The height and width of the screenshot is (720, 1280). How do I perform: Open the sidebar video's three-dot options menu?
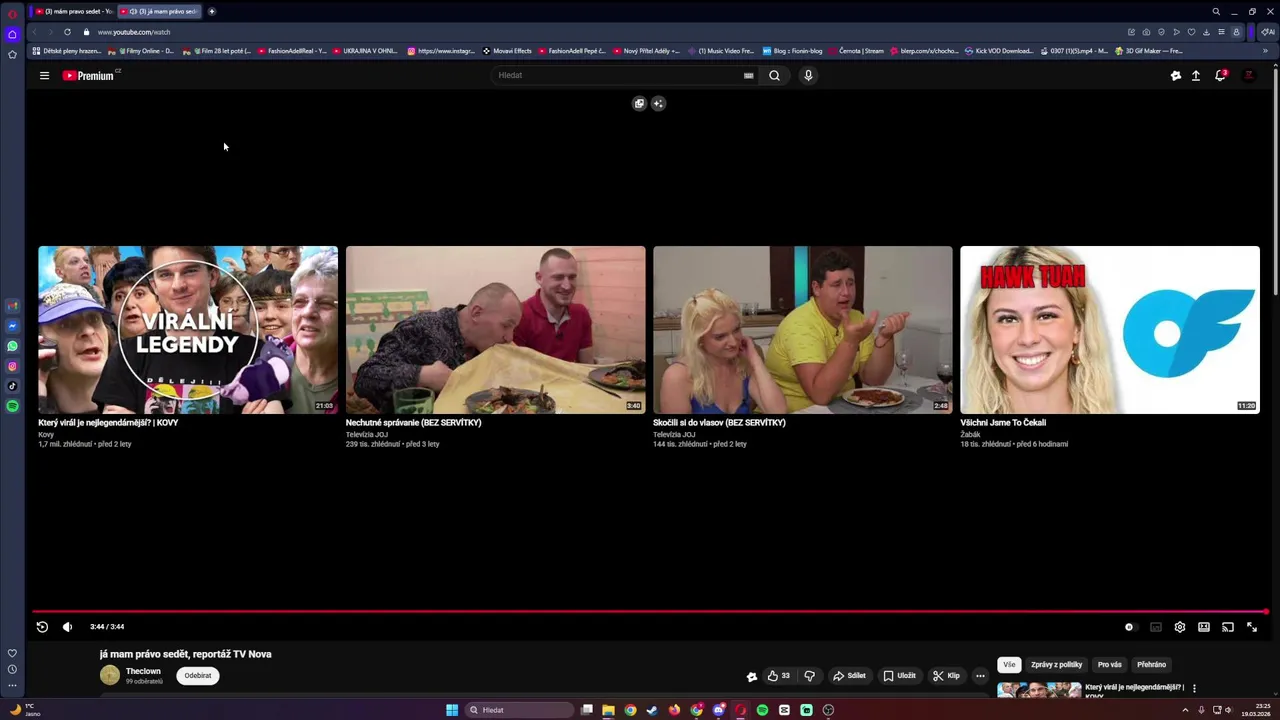coord(1194,688)
